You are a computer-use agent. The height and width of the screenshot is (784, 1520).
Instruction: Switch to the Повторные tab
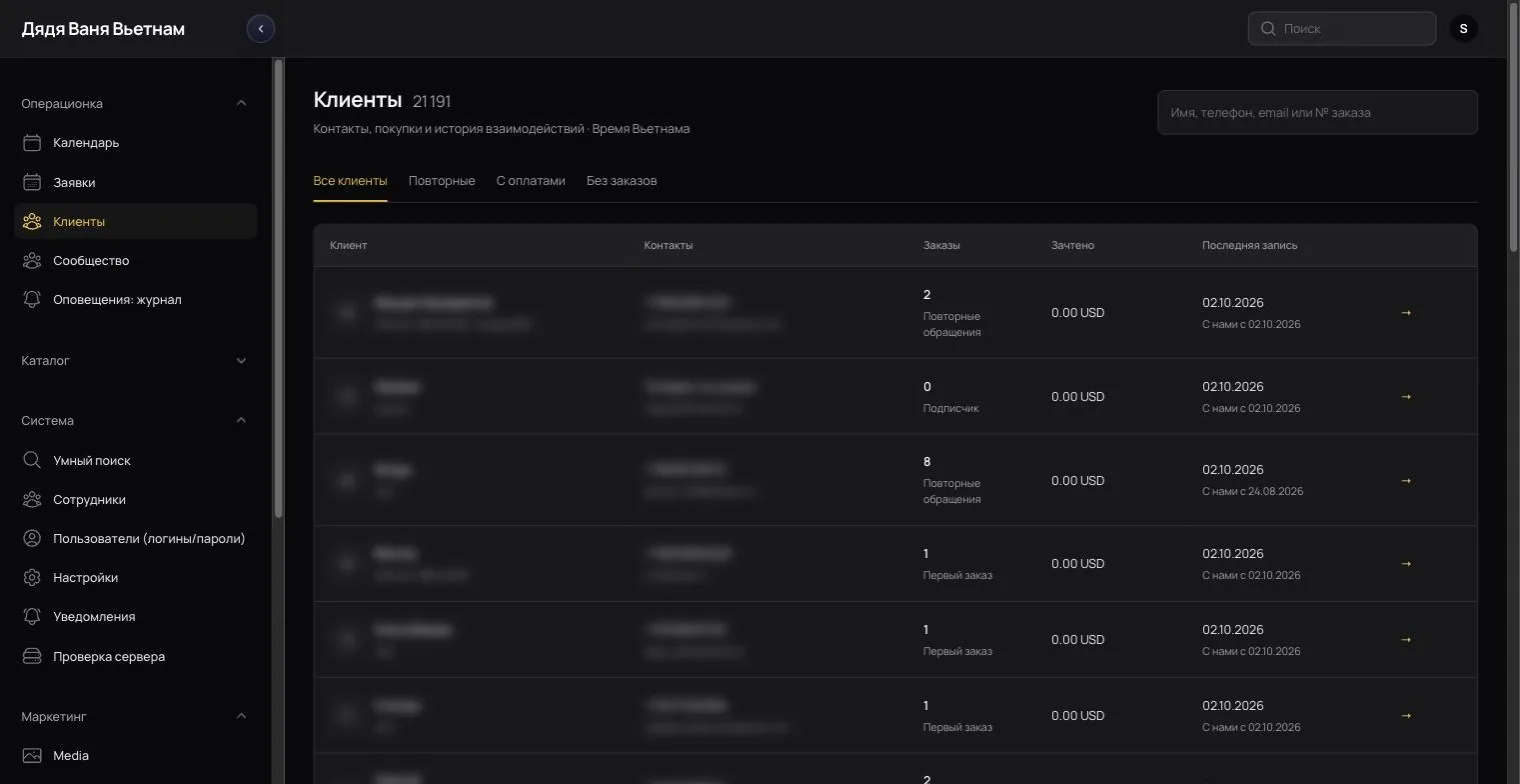442,181
